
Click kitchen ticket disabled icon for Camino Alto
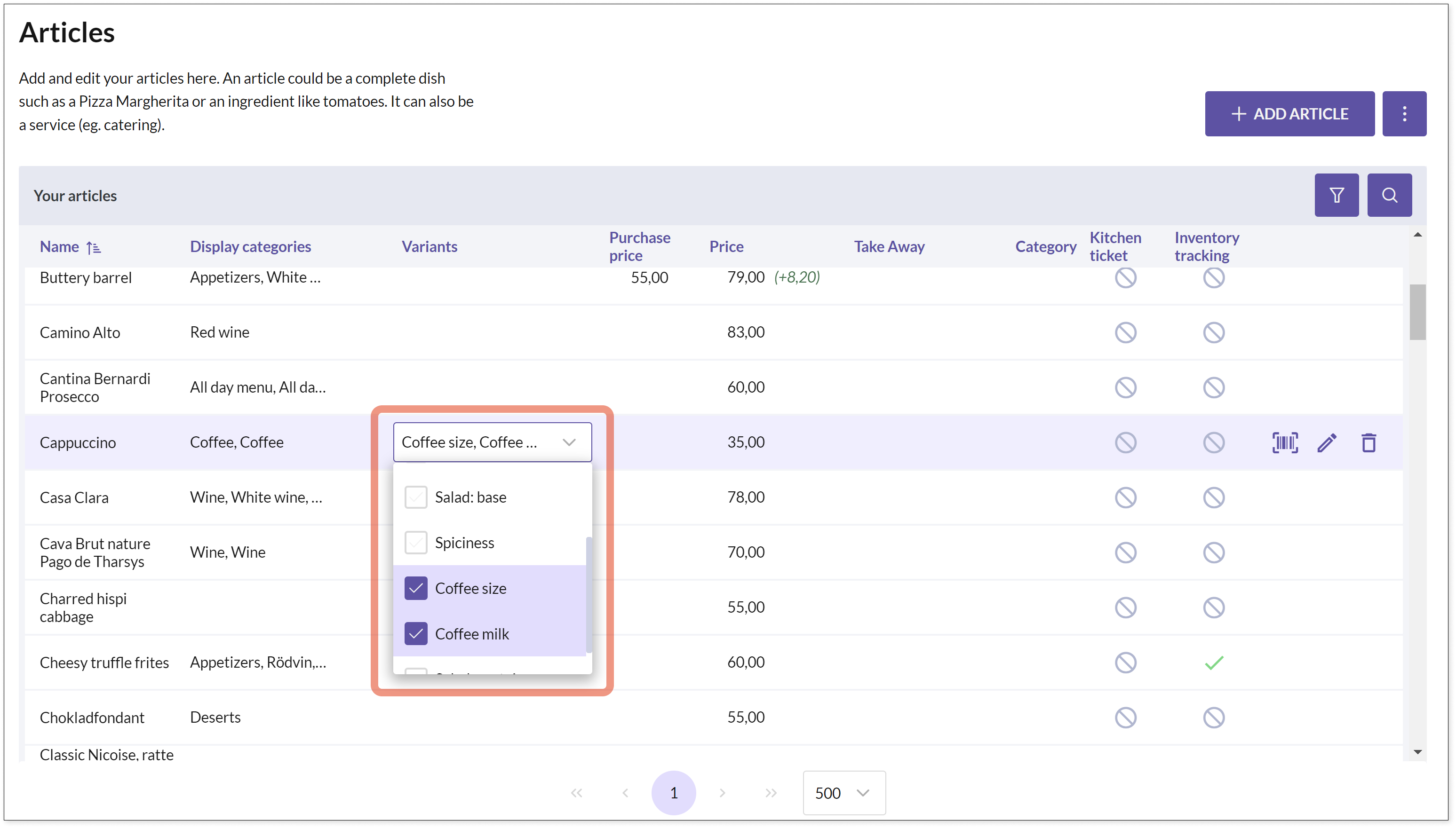click(x=1125, y=332)
